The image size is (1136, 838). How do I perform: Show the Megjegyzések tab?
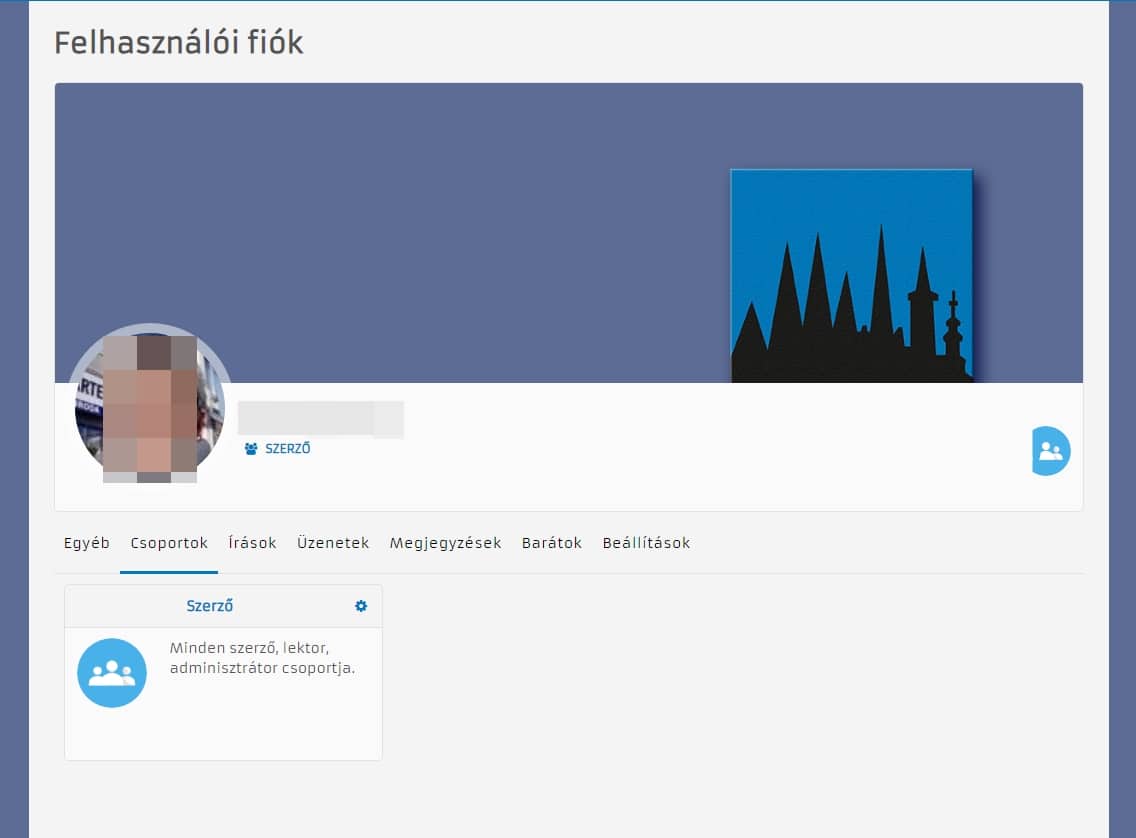445,543
